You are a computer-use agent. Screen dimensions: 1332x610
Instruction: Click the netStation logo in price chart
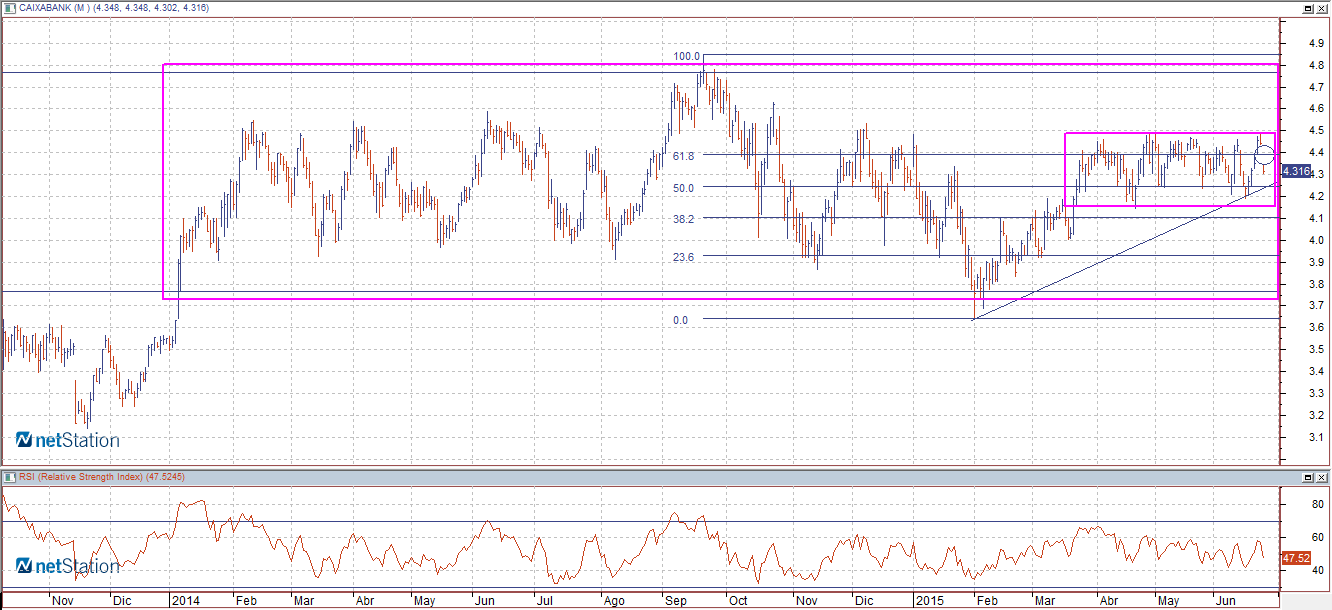click(x=67, y=440)
